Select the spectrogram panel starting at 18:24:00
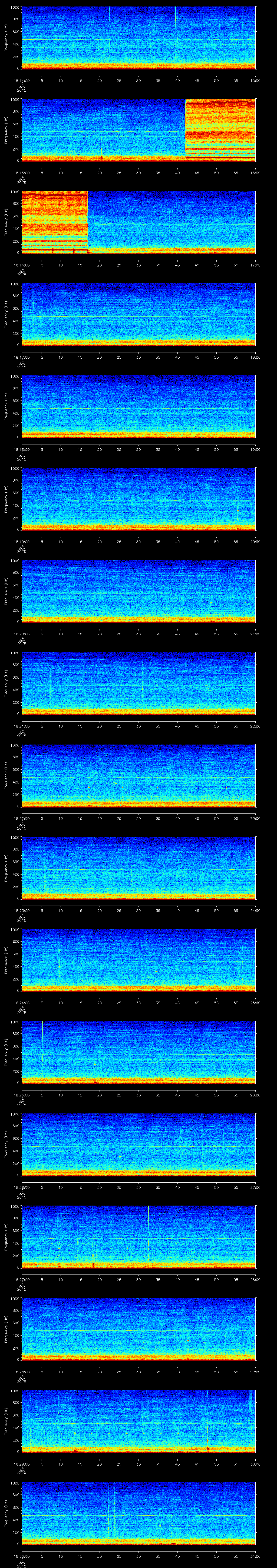Image resolution: width=277 pixels, height=1568 pixels. [138, 960]
